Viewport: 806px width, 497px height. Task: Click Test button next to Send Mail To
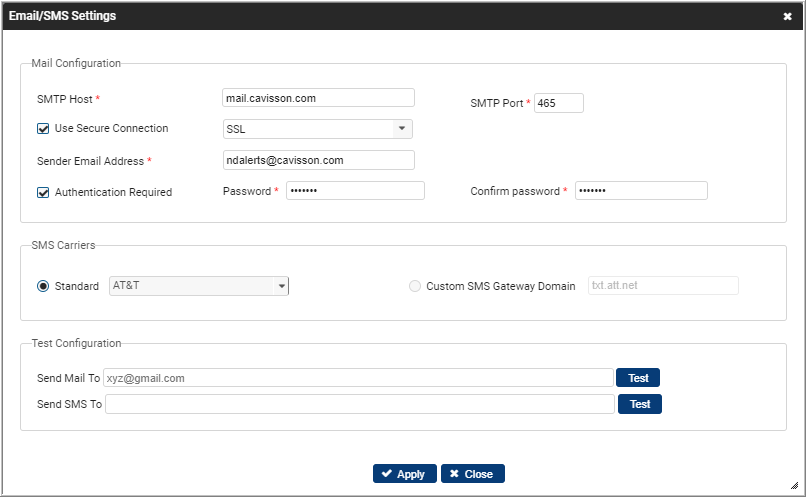pyautogui.click(x=638, y=378)
